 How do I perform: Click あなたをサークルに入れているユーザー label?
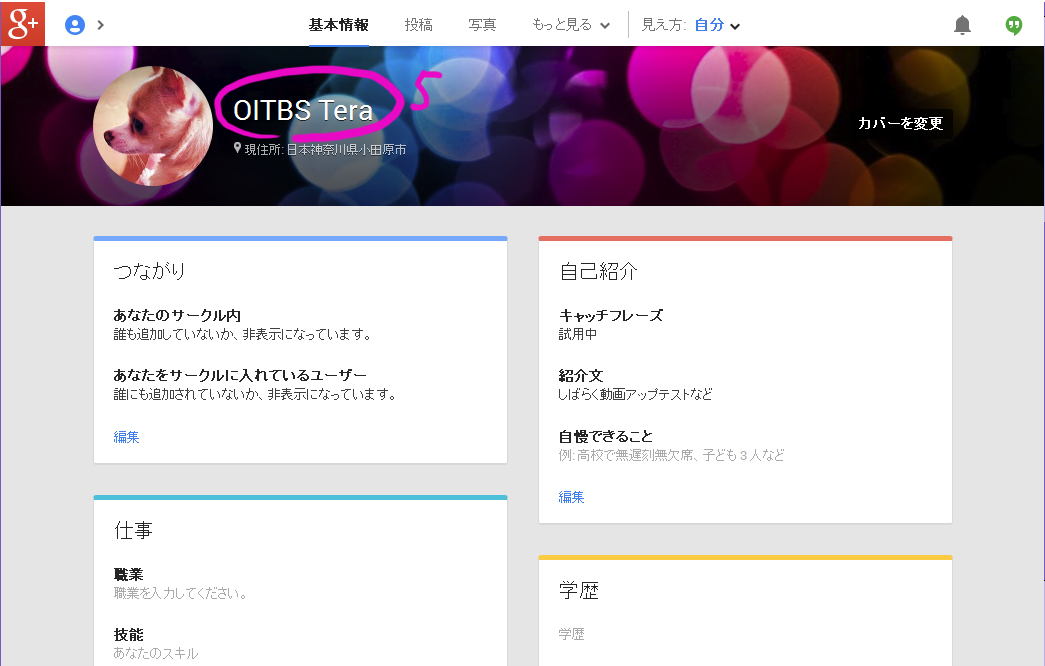(240, 375)
